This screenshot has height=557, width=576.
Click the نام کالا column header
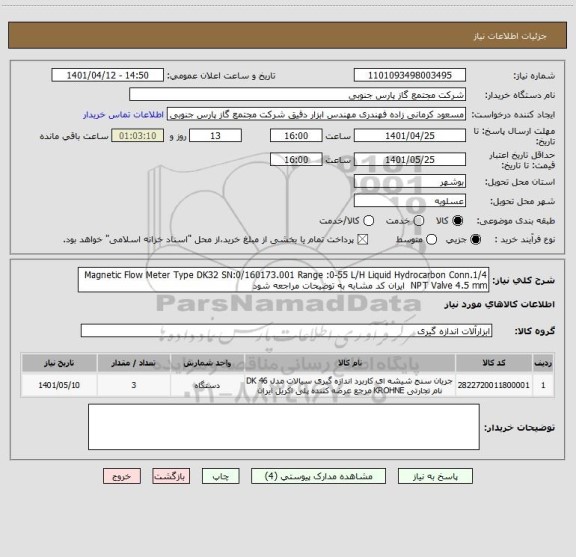(x=350, y=363)
